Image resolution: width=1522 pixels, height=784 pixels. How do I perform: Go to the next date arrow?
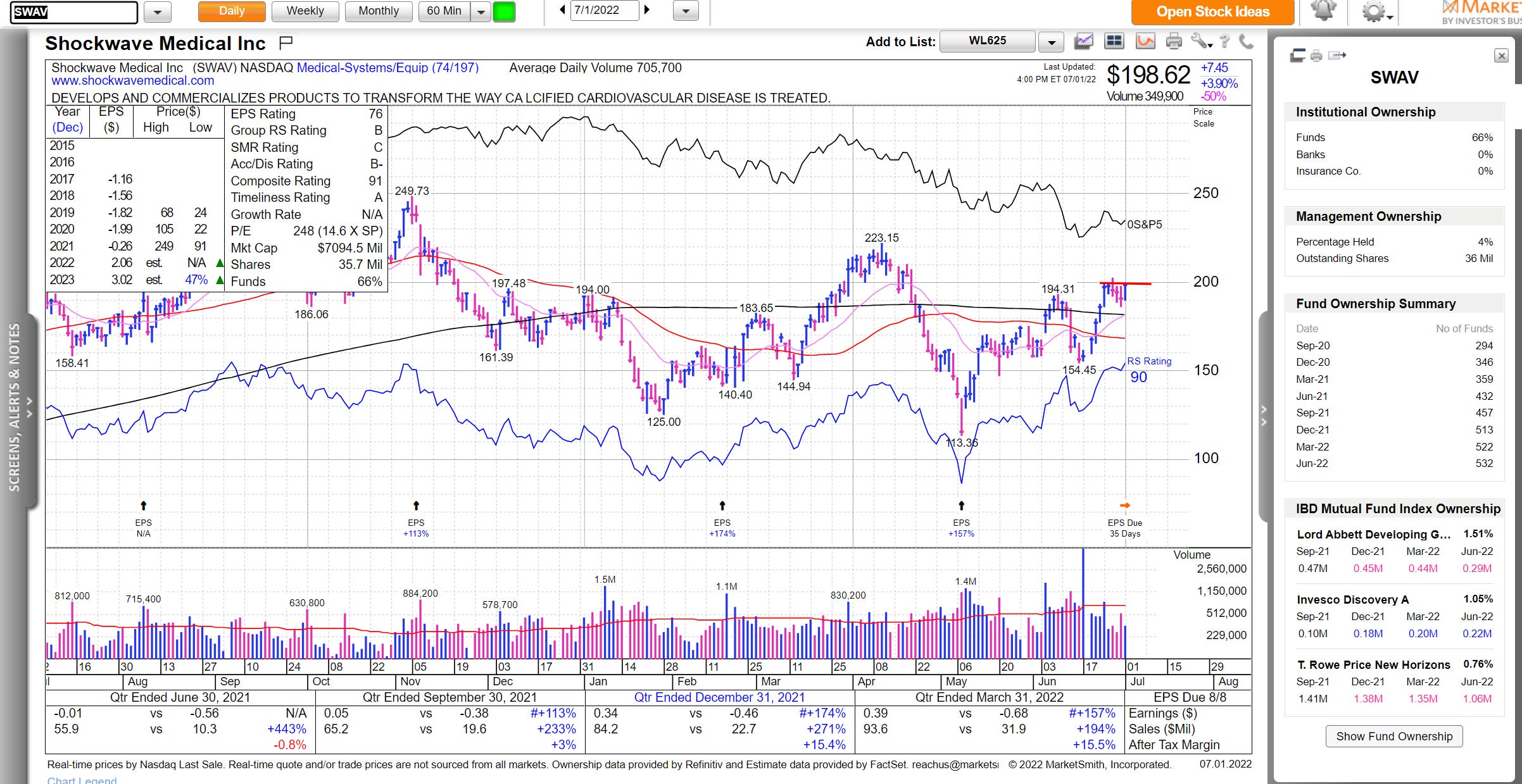(x=646, y=10)
